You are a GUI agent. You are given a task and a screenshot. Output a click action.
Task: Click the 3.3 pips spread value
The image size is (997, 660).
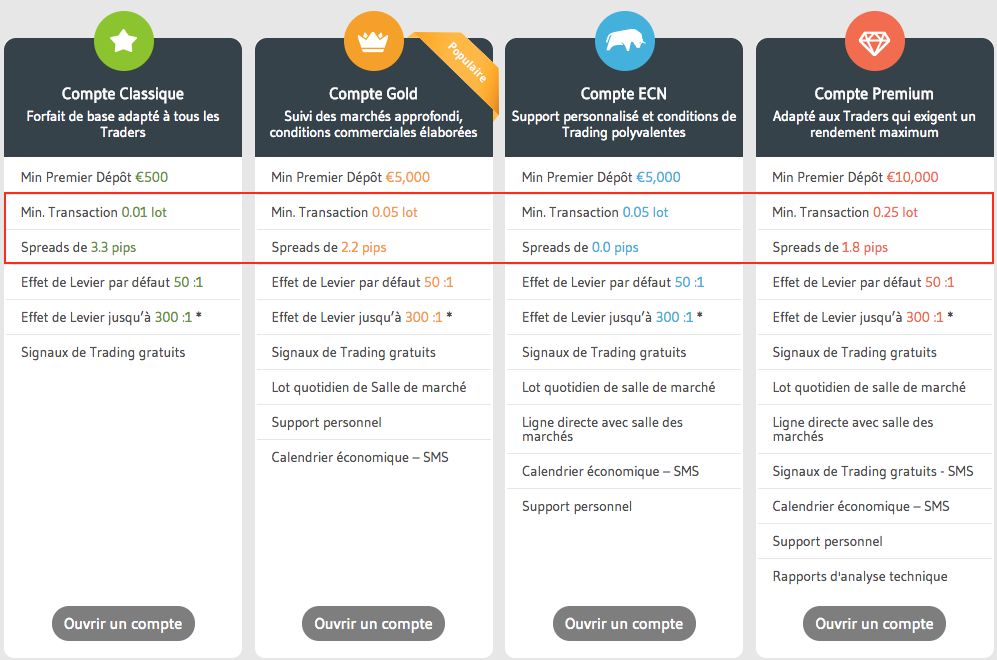[x=113, y=247]
